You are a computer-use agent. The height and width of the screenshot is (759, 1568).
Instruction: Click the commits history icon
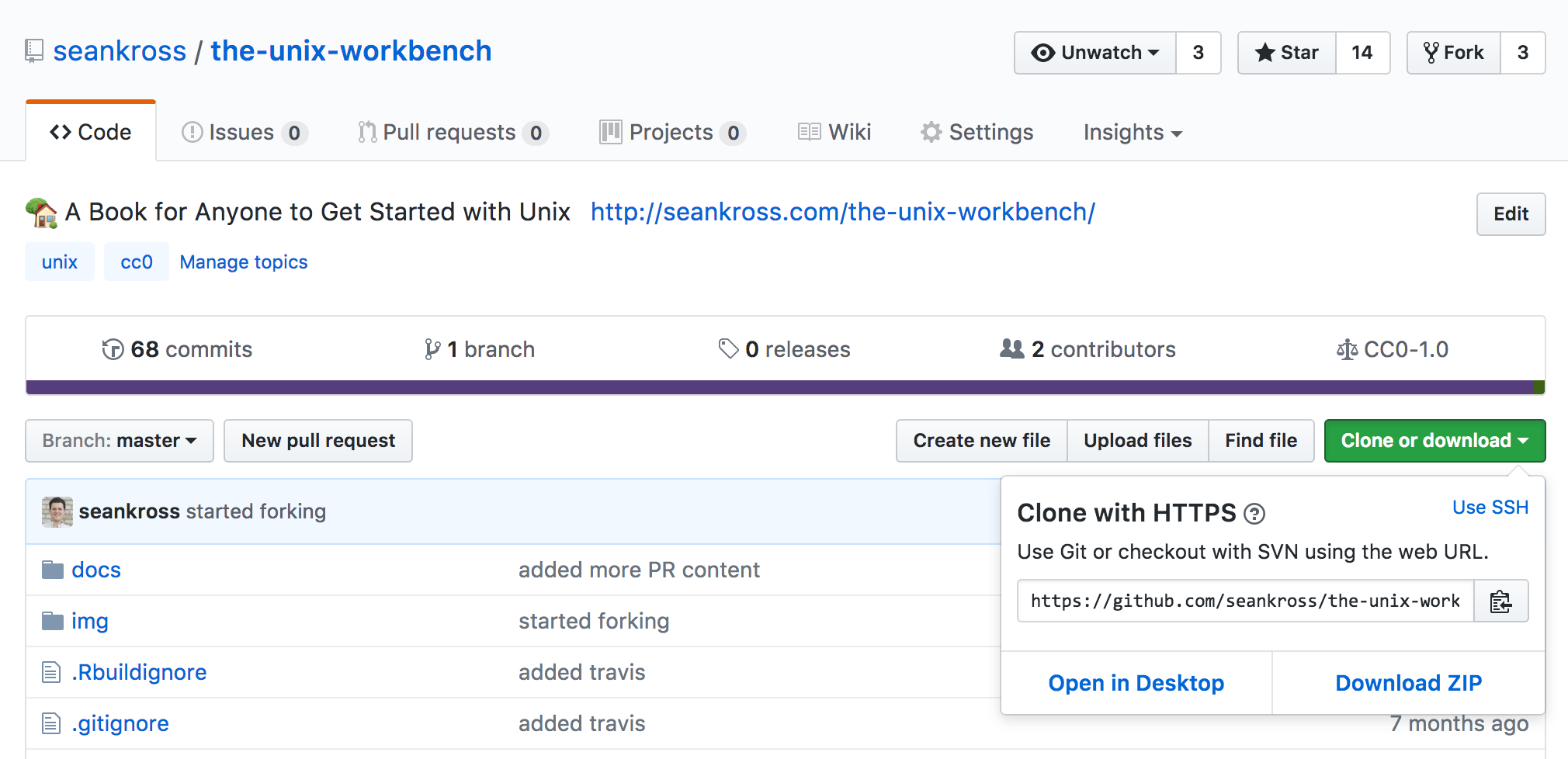(113, 350)
